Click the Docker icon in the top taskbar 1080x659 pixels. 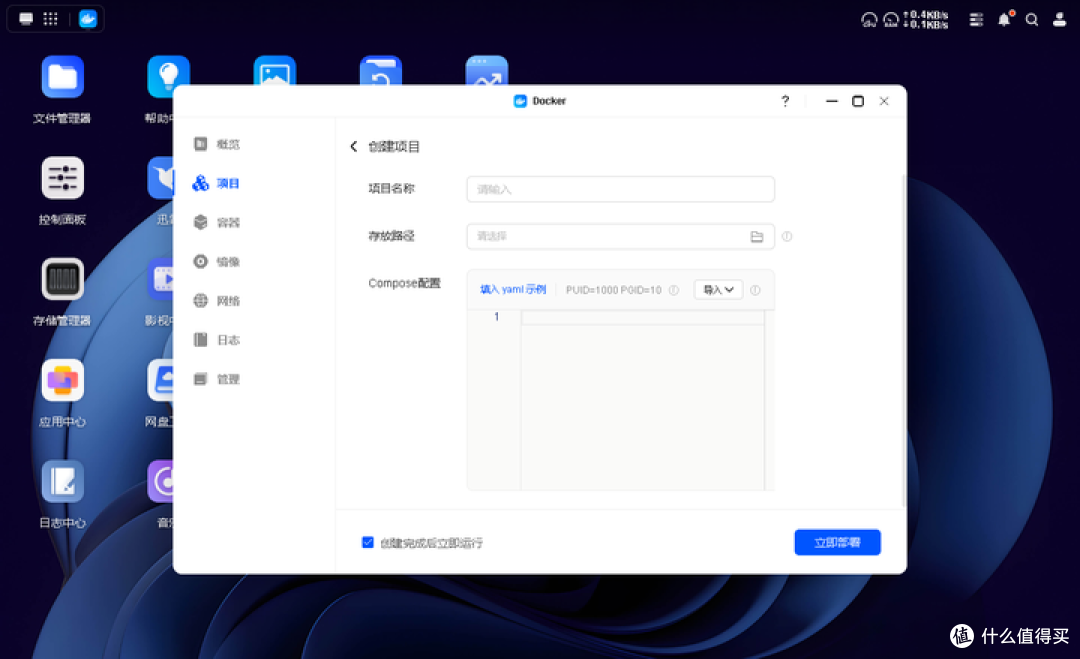click(87, 19)
